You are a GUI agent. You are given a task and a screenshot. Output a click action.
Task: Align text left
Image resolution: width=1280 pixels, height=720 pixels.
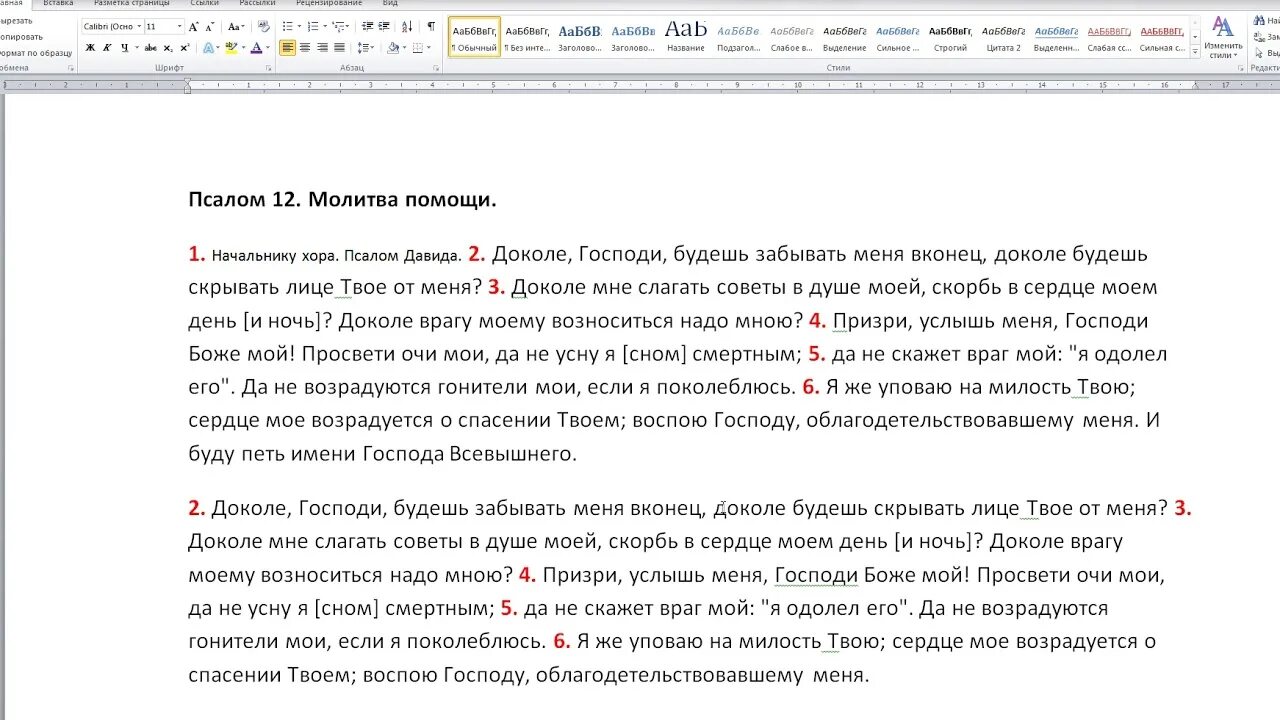click(x=288, y=47)
